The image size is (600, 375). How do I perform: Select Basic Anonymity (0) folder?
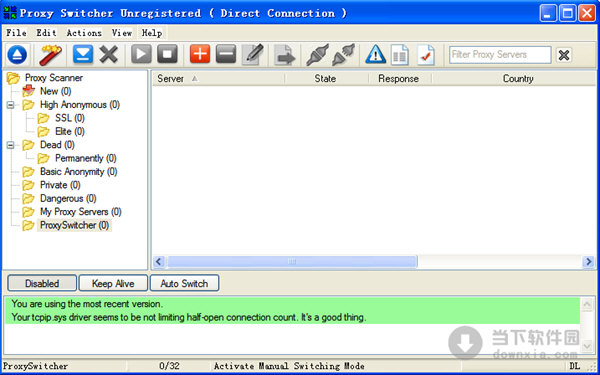(78, 171)
